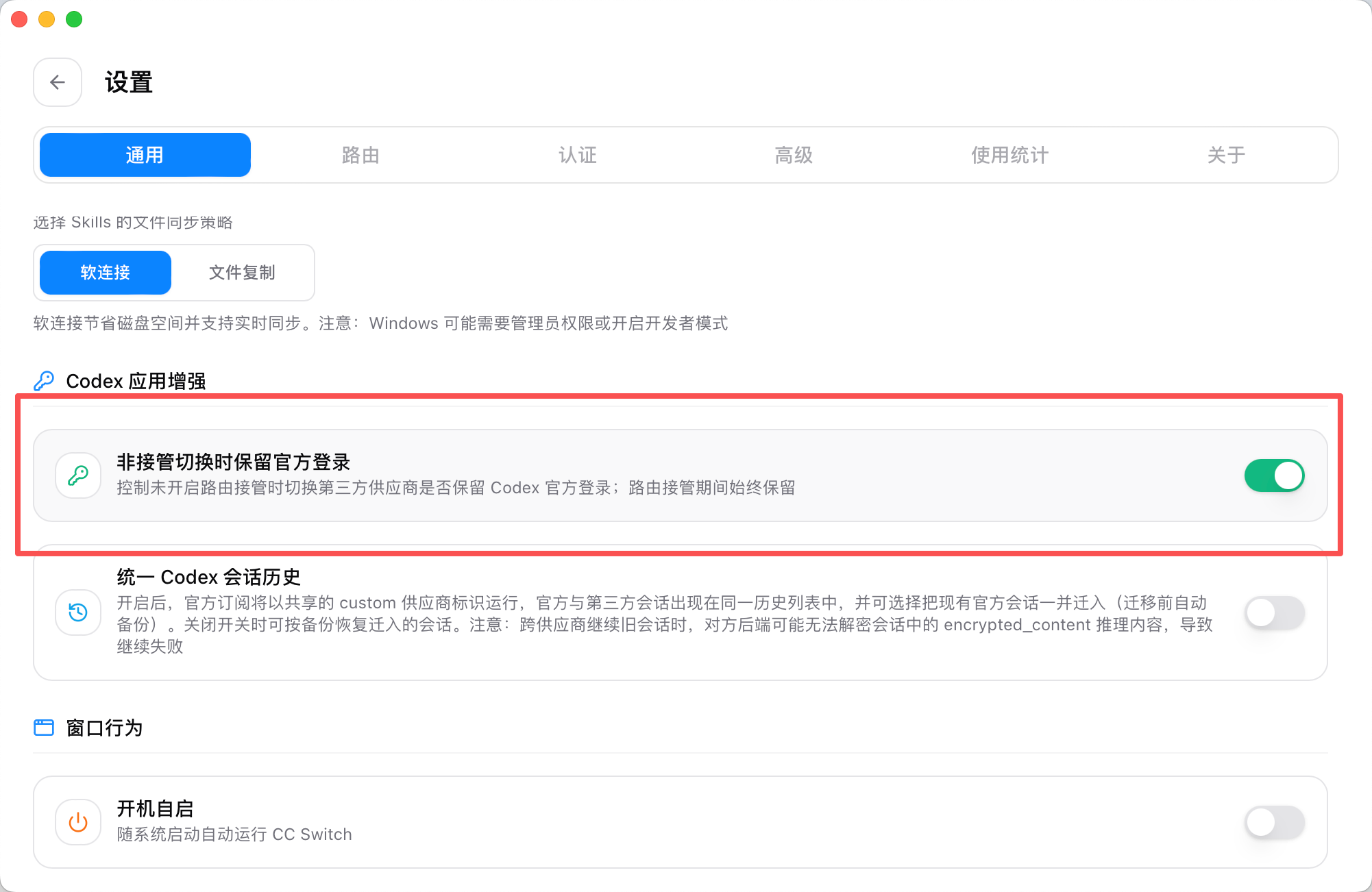This screenshot has height=892, width=1372.
Task: Enable the 统一 Codex 会话历史 toggle
Action: click(1275, 612)
